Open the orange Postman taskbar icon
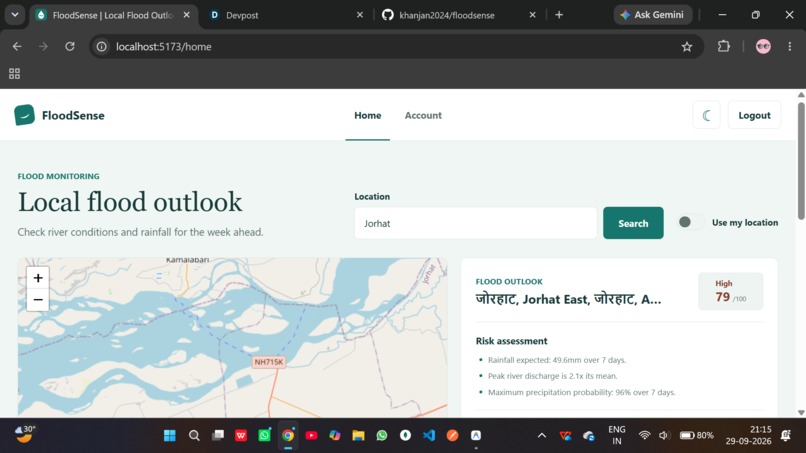This screenshot has height=453, width=806. point(452,436)
